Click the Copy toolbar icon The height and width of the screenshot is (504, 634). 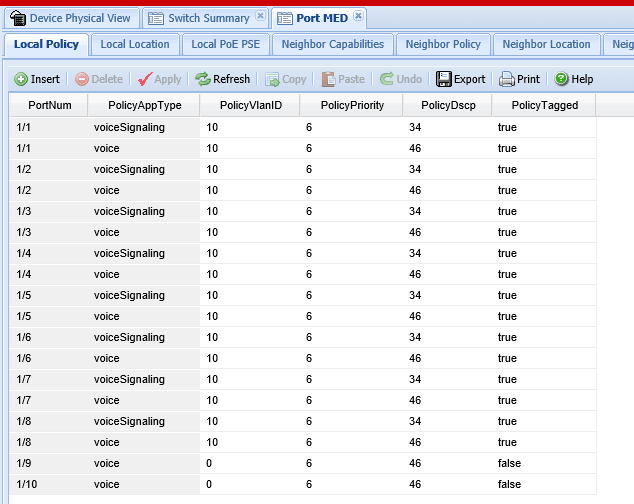click(x=272, y=79)
